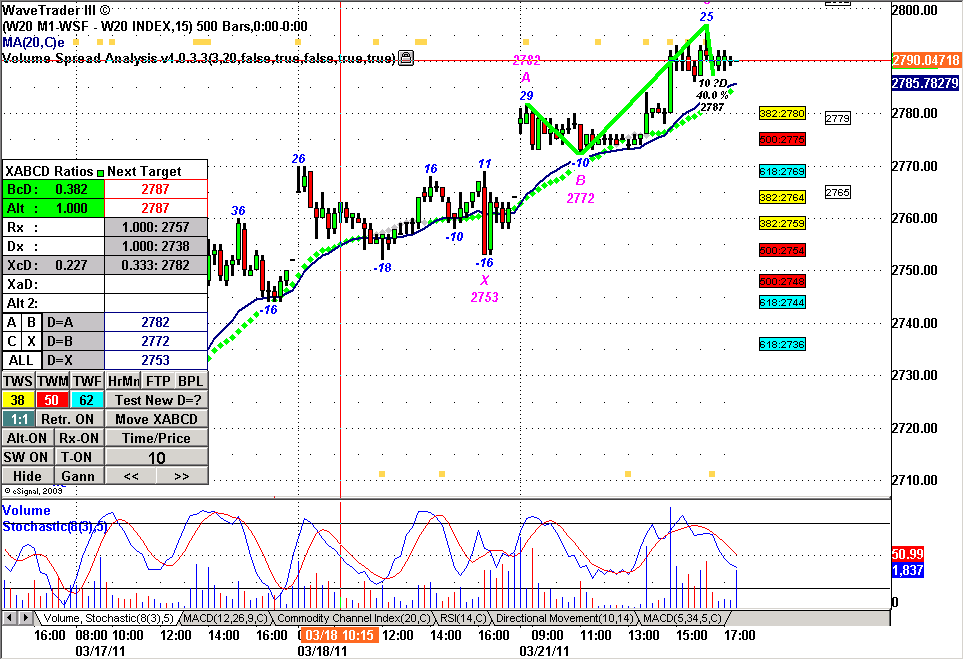
Task: Click the Move XABCD button
Action: coord(157,419)
